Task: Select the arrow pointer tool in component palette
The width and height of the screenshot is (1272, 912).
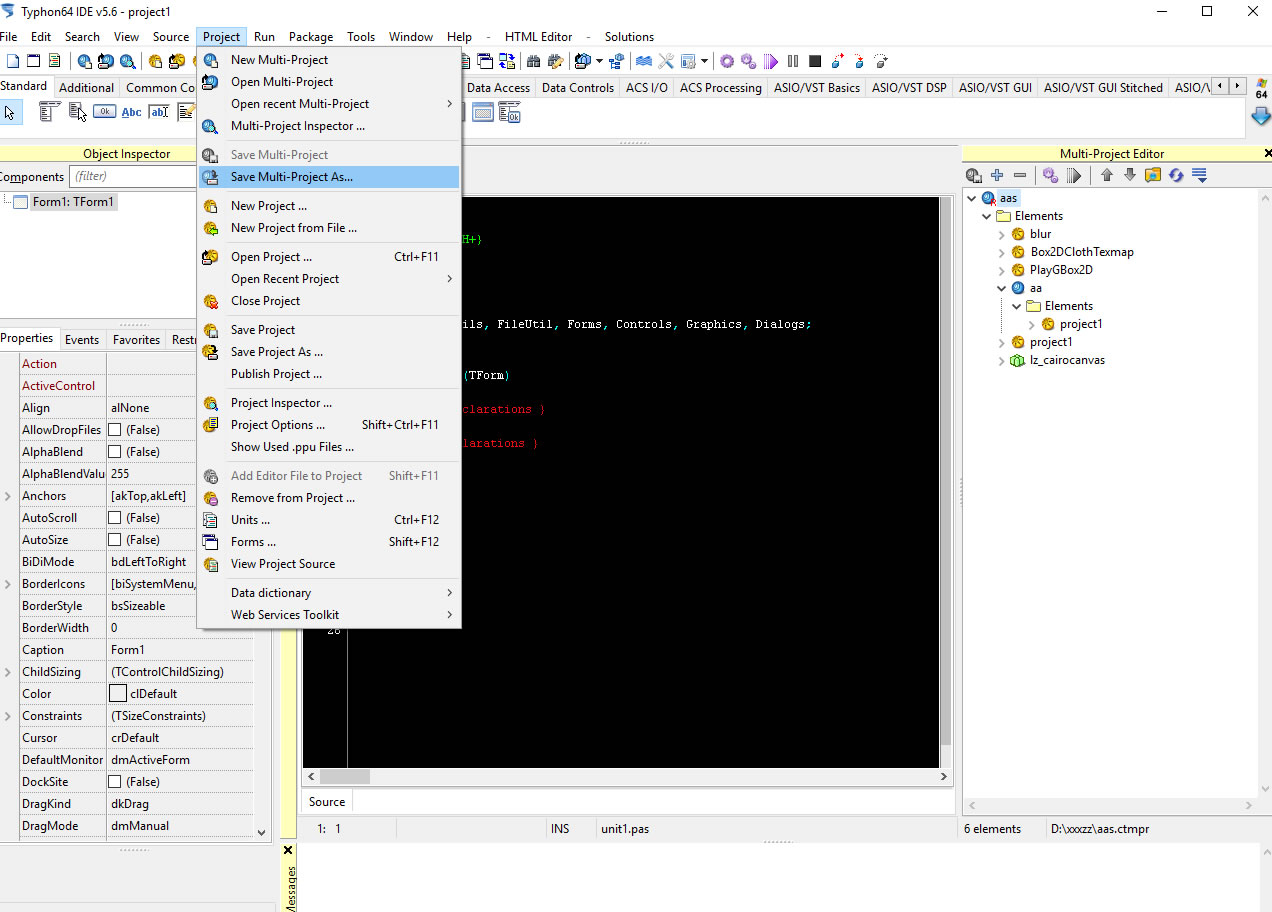Action: coord(11,112)
